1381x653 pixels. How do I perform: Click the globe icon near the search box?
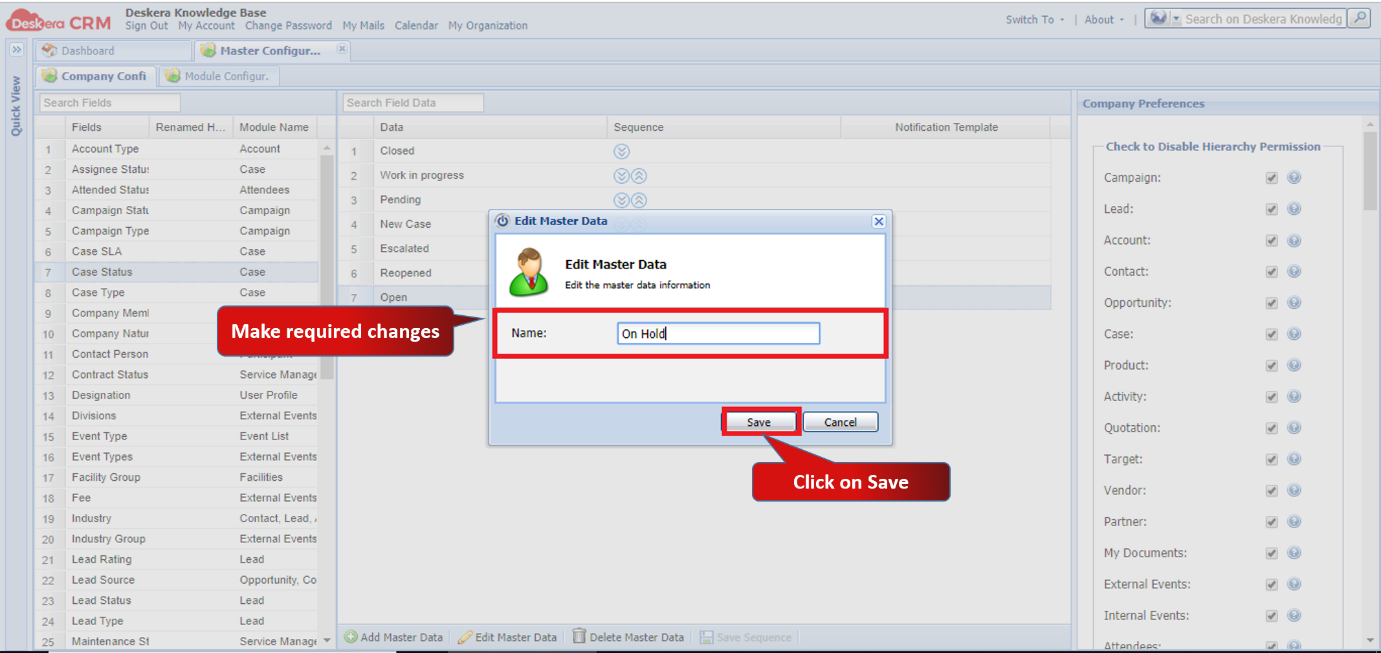tap(1160, 18)
